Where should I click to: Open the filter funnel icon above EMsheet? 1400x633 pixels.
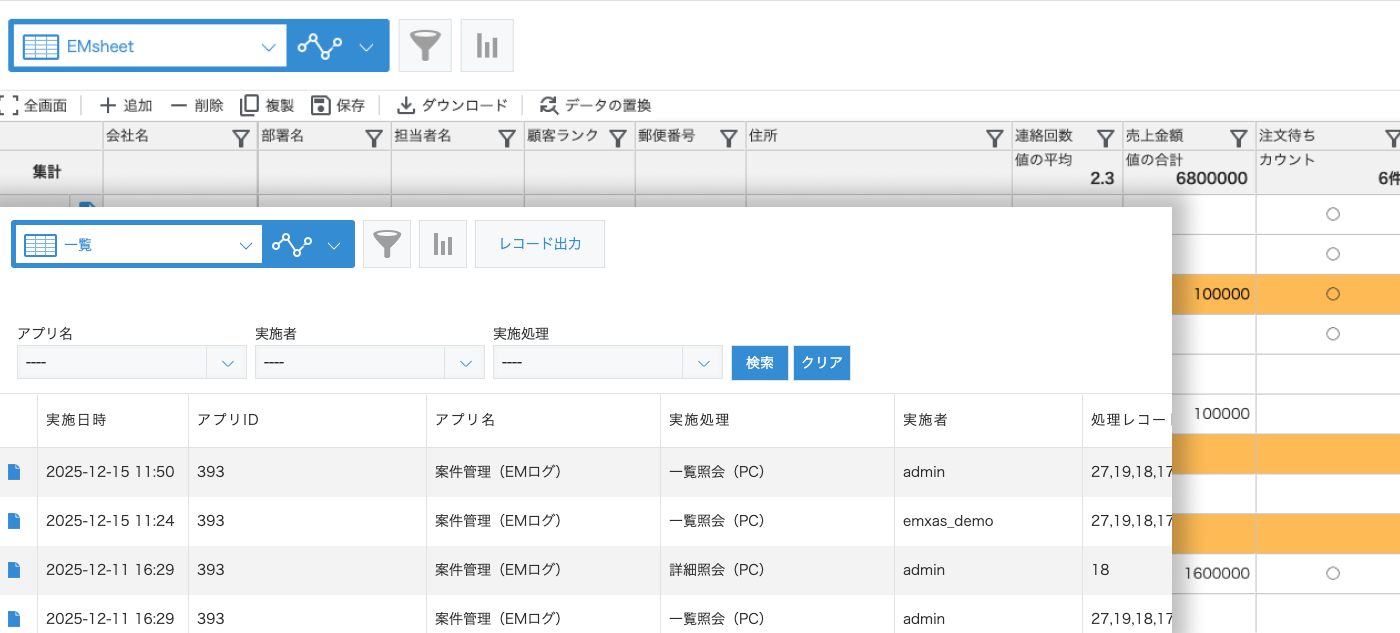(x=425, y=45)
